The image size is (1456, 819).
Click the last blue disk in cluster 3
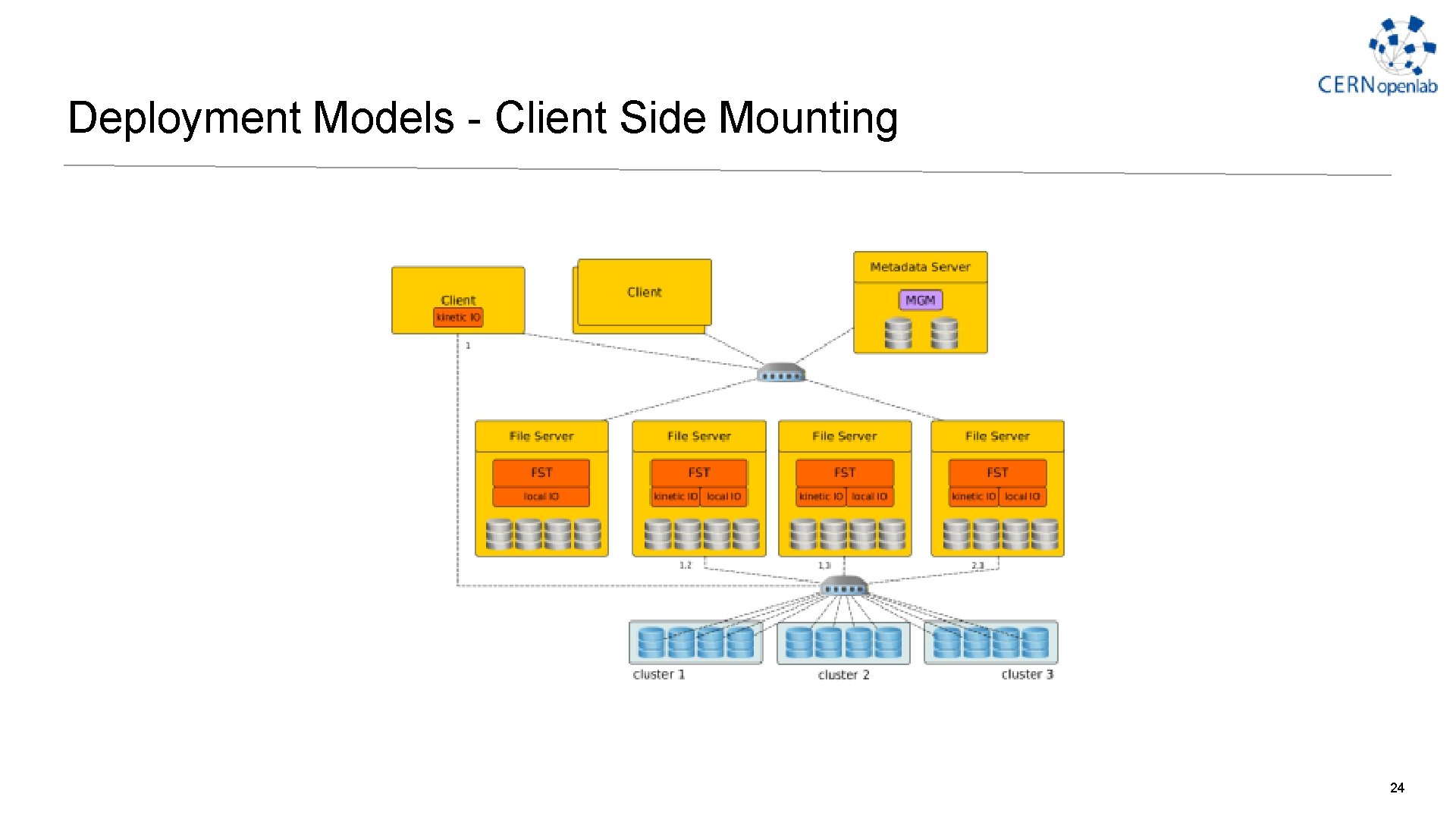click(1035, 642)
